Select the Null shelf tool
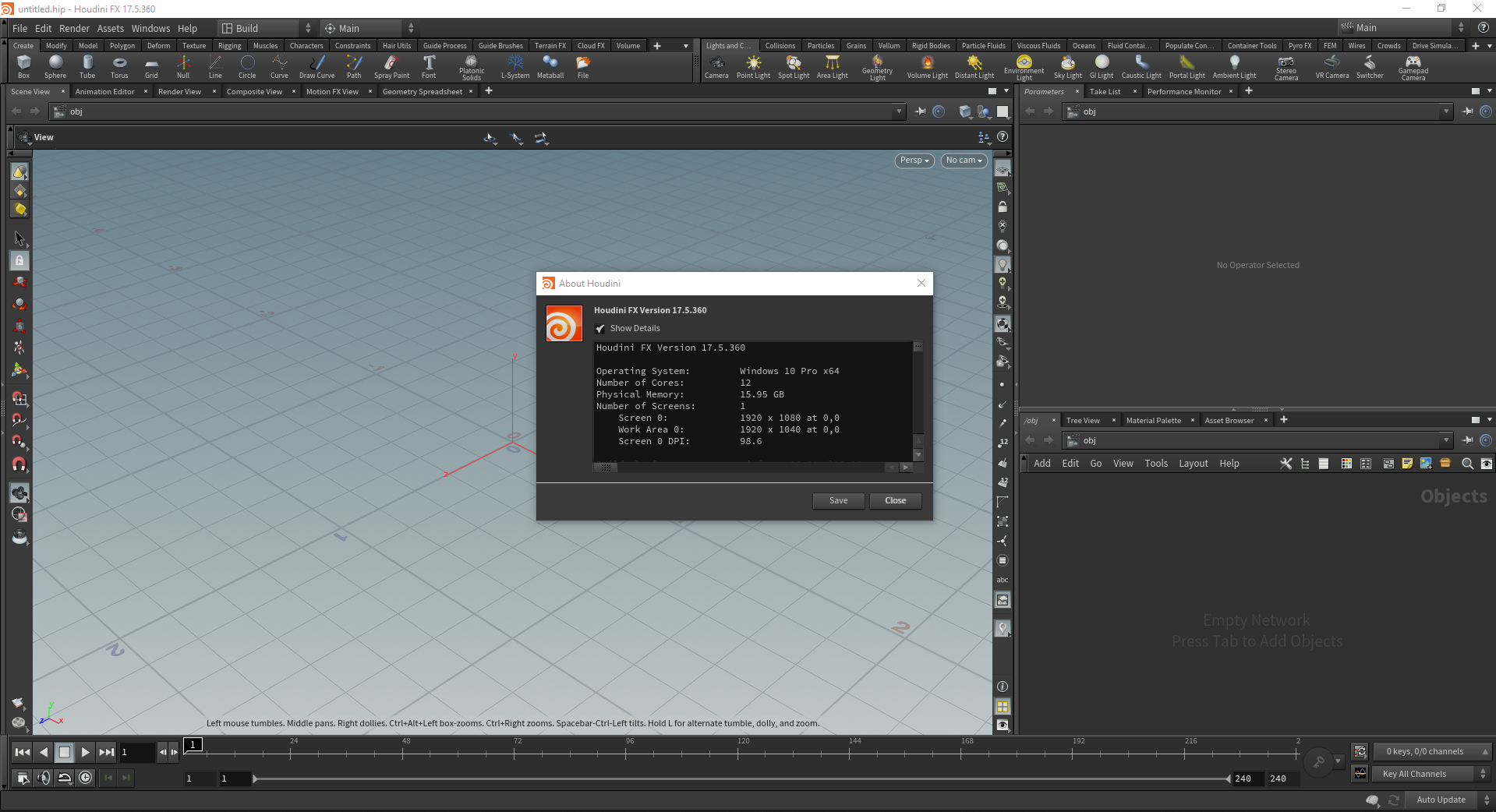1496x812 pixels. [x=183, y=67]
